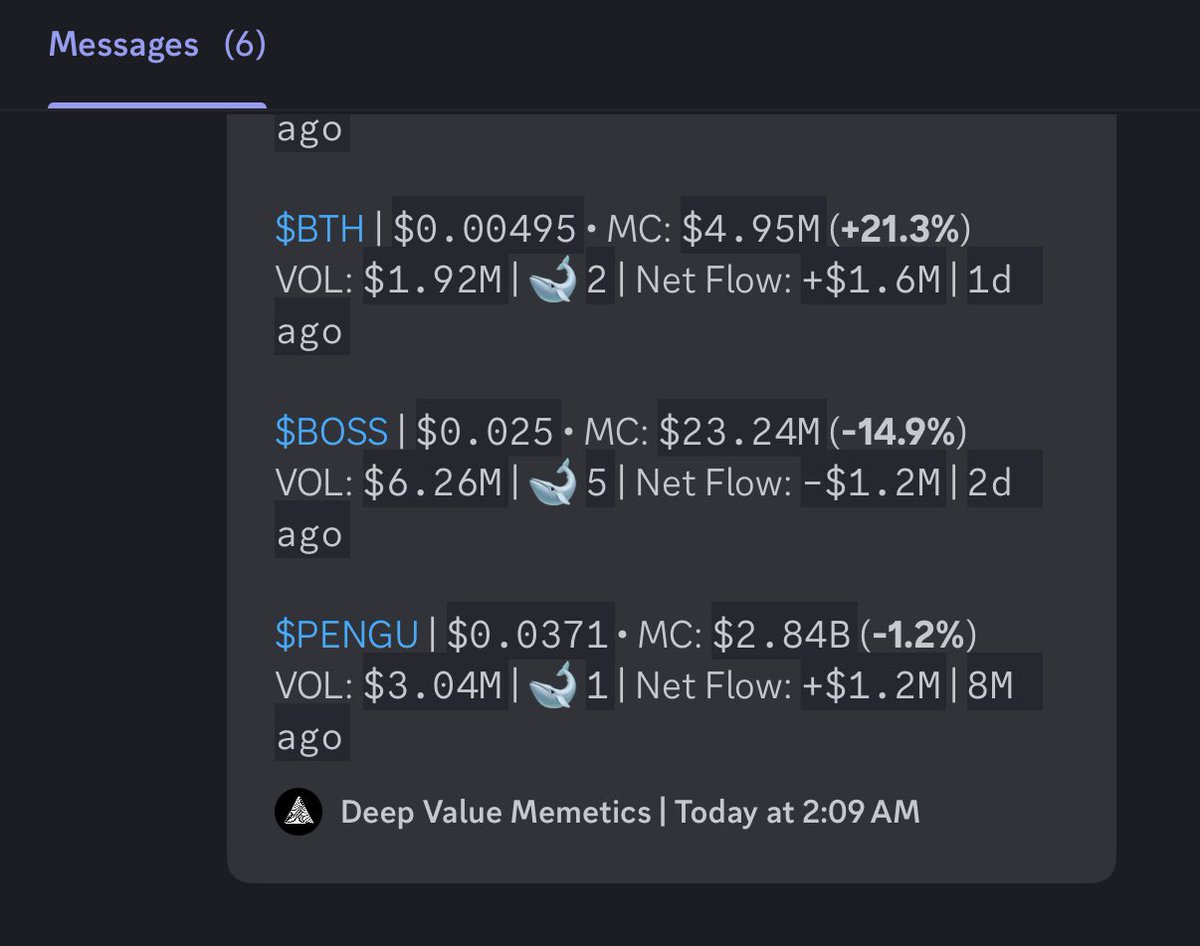Image resolution: width=1200 pixels, height=946 pixels.
Task: Click the $BTH ticker link
Action: pyautogui.click(x=320, y=229)
